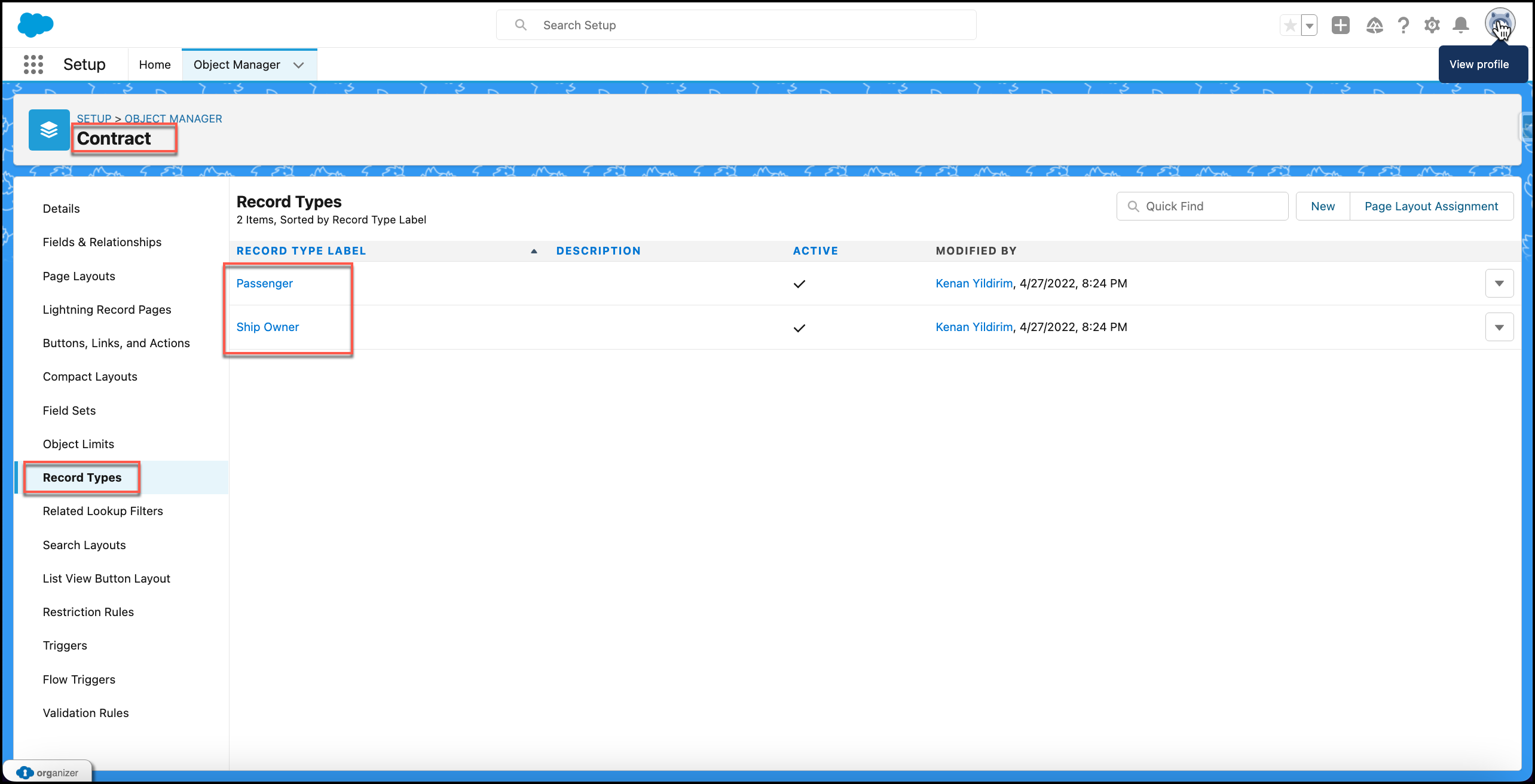
Task: Open the Object Manager tab
Action: pos(237,65)
